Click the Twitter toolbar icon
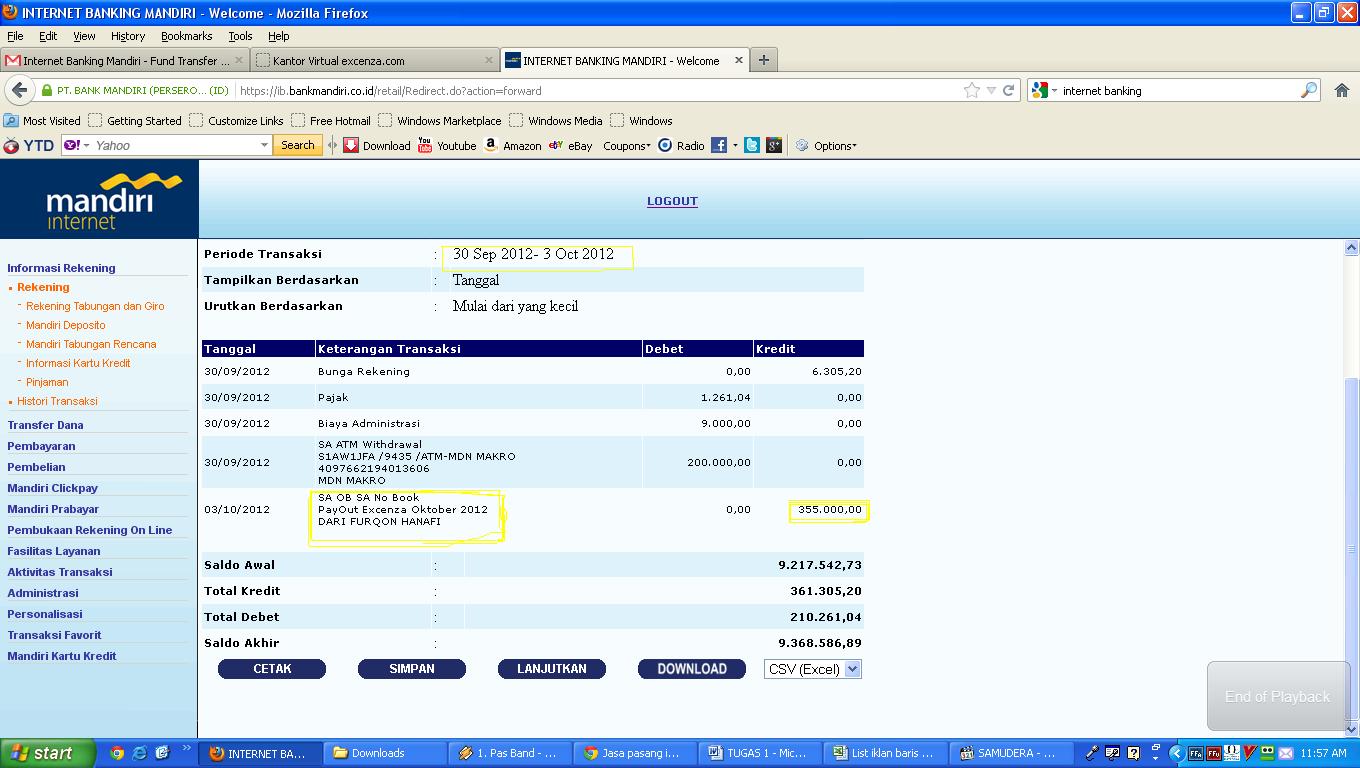This screenshot has width=1360, height=768. tap(752, 145)
